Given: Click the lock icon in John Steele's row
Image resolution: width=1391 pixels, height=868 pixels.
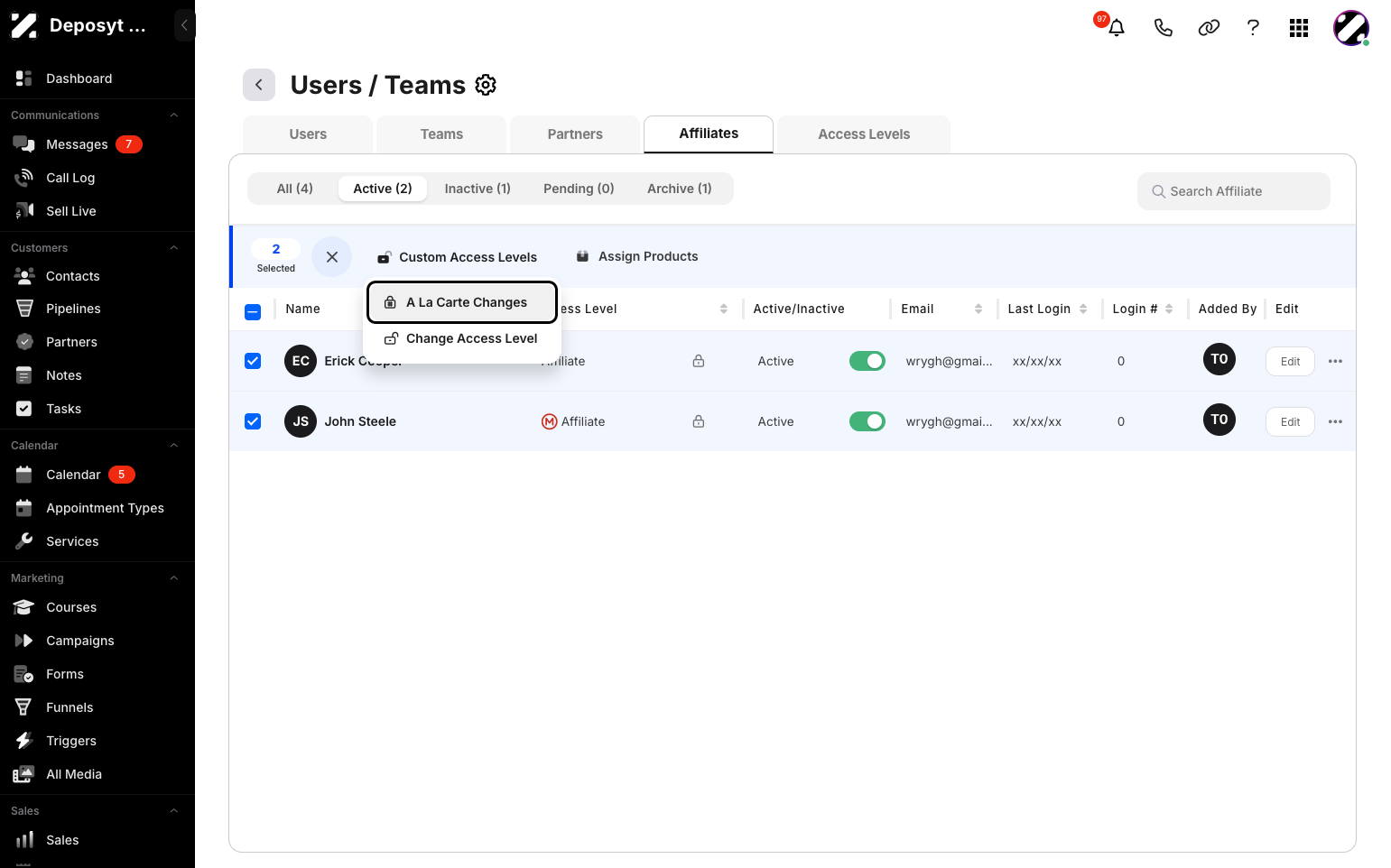Looking at the screenshot, I should pos(699,421).
